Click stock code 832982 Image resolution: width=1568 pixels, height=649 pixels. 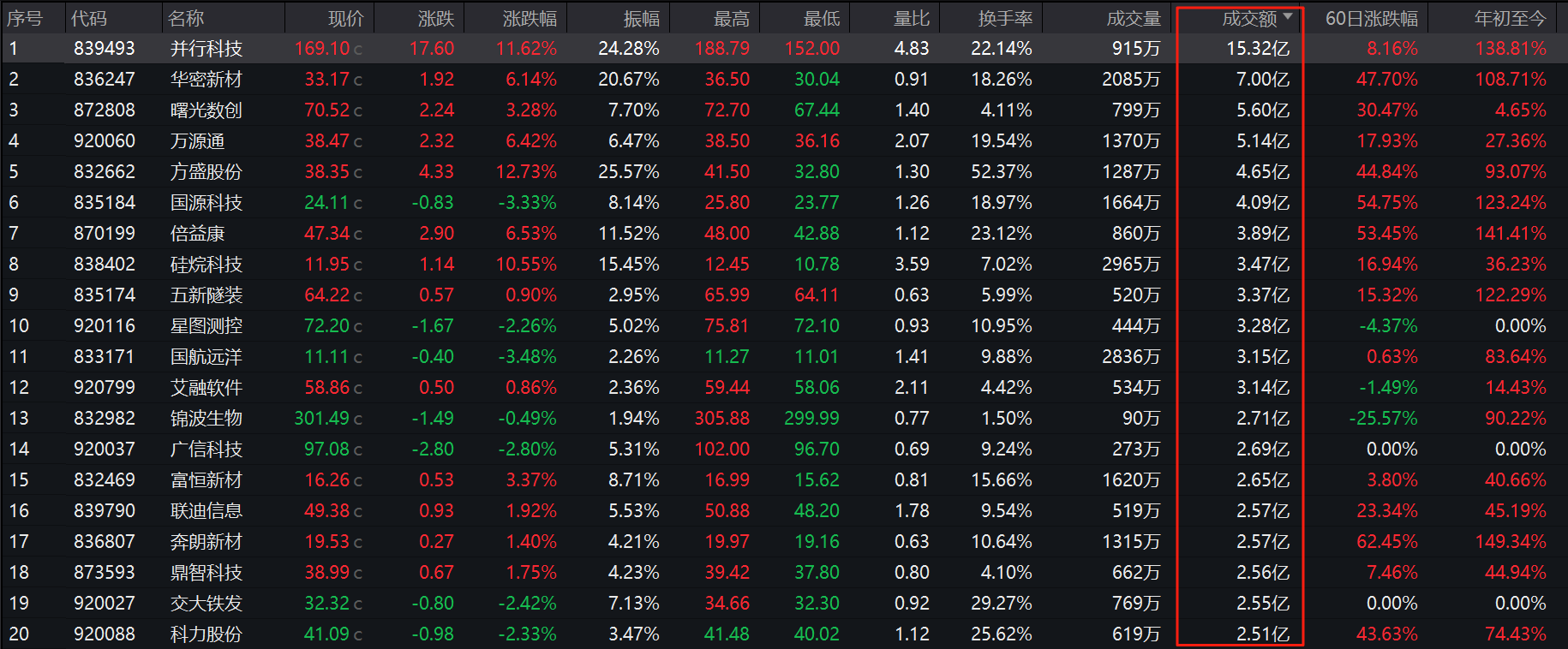(x=105, y=419)
